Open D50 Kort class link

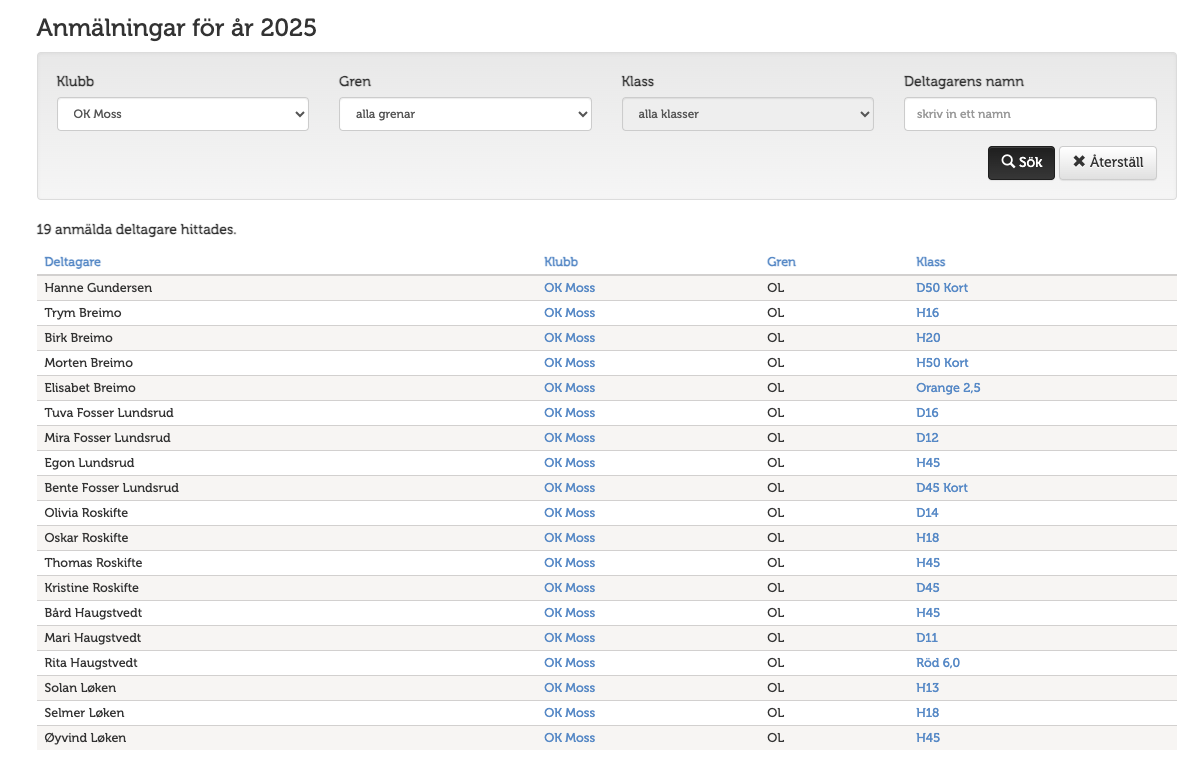coord(941,288)
